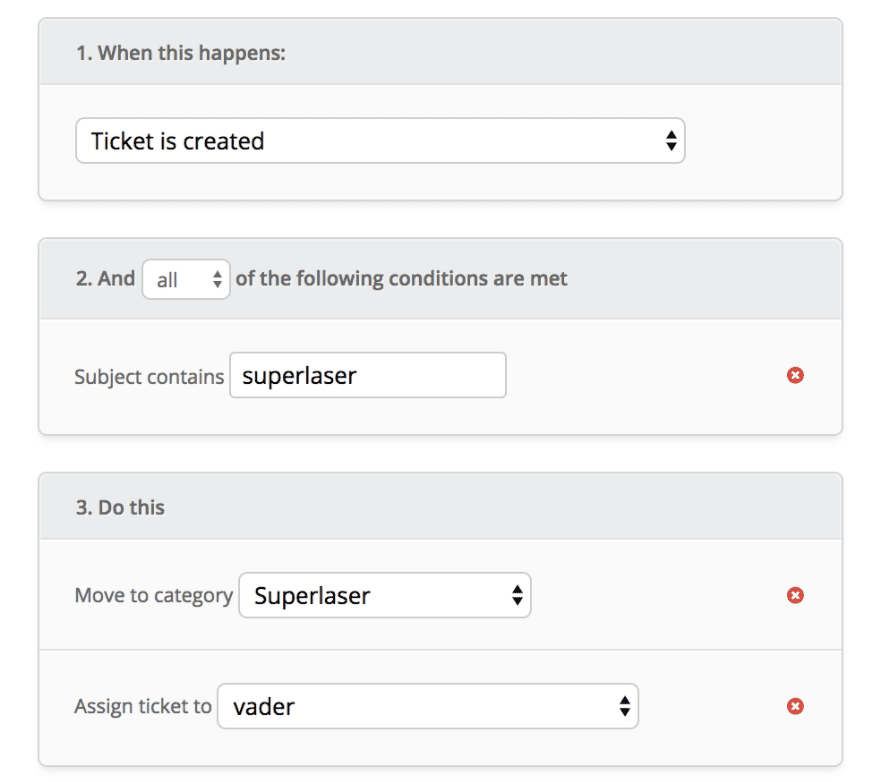Click the arrows on the all select
Viewport: 870px width, 782px height.
coord(217,281)
